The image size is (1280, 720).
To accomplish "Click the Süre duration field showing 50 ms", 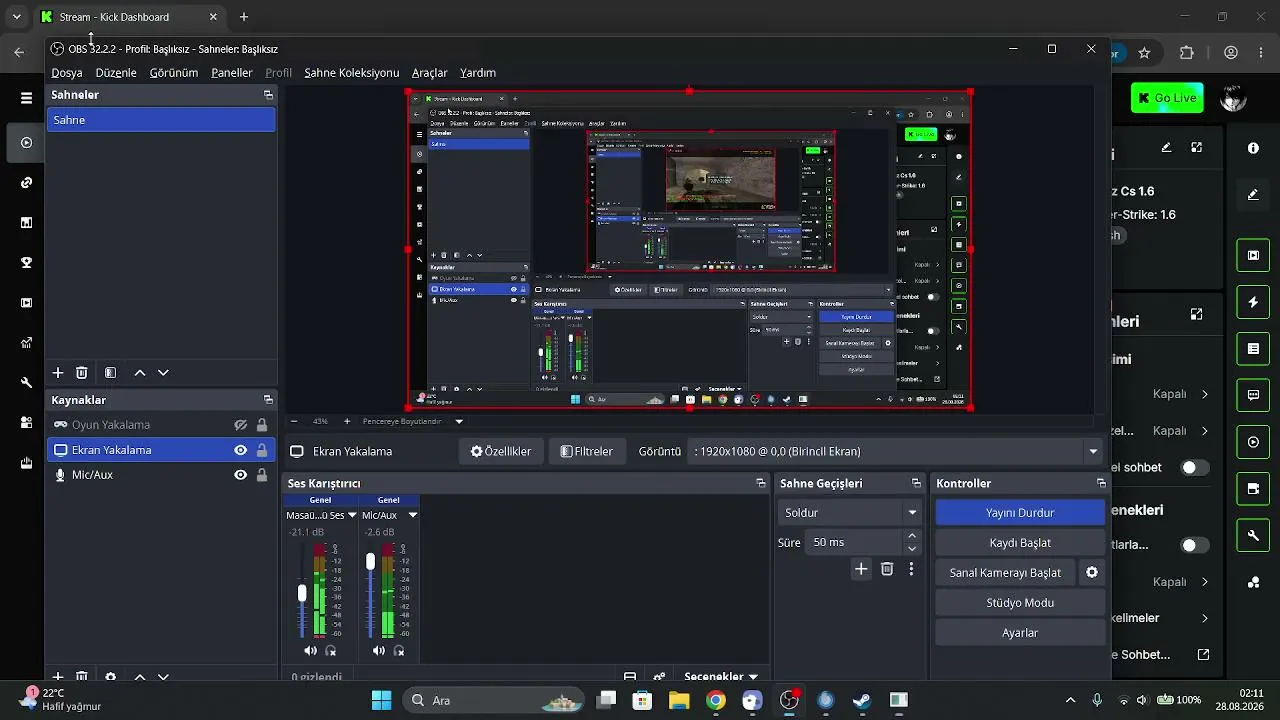I will 855,542.
